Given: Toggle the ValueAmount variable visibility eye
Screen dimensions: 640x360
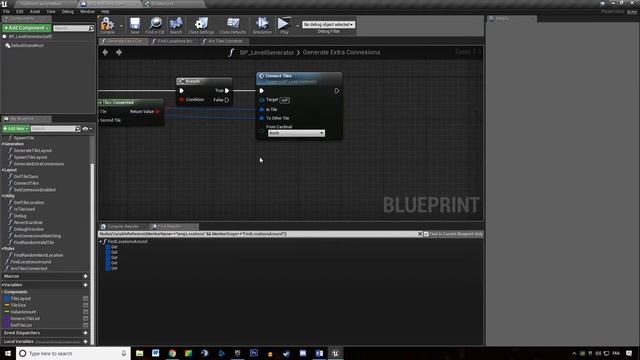Looking at the screenshot, I should point(85,312).
